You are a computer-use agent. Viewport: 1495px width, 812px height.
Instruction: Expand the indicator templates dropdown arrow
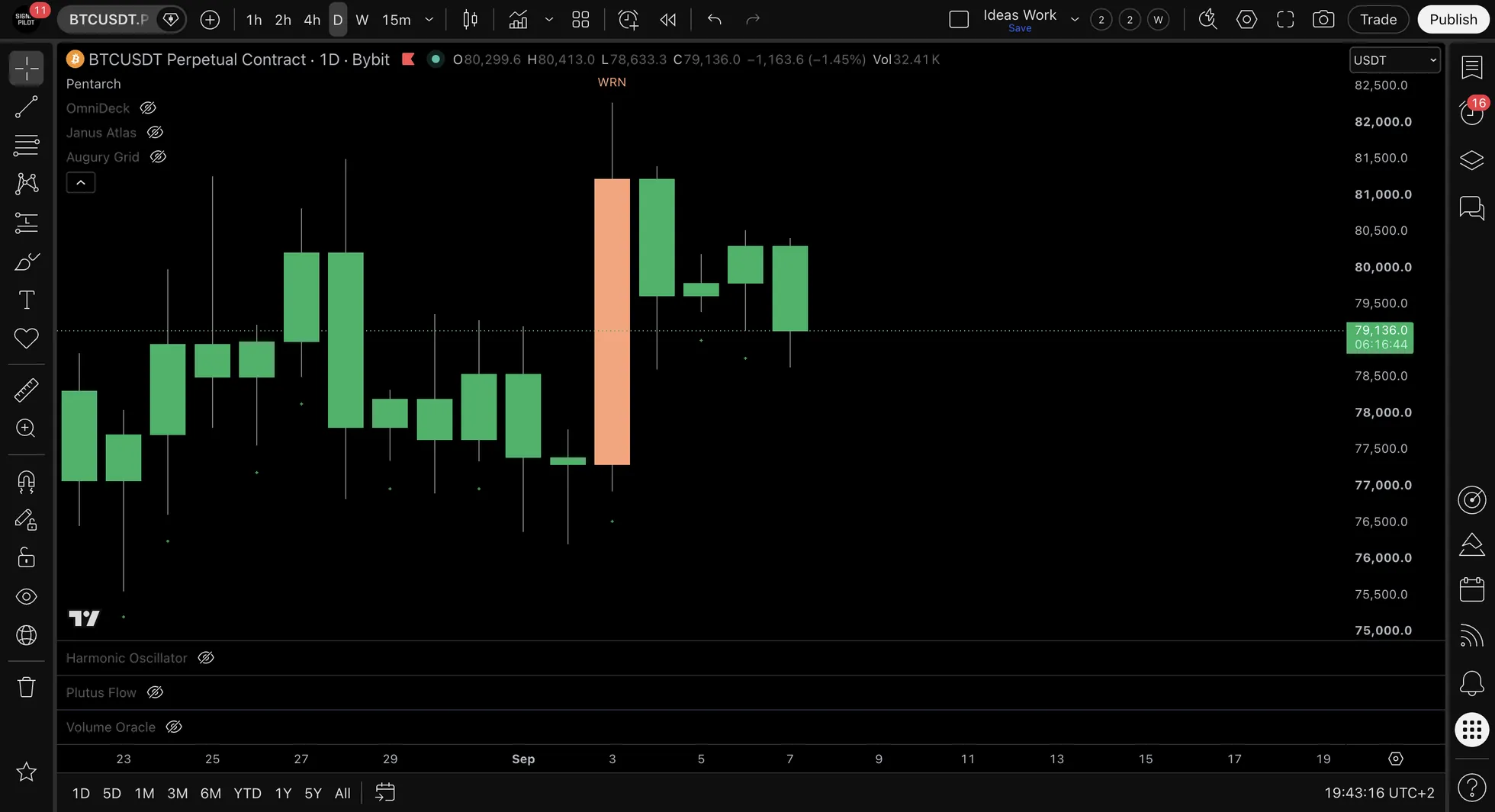(x=548, y=20)
